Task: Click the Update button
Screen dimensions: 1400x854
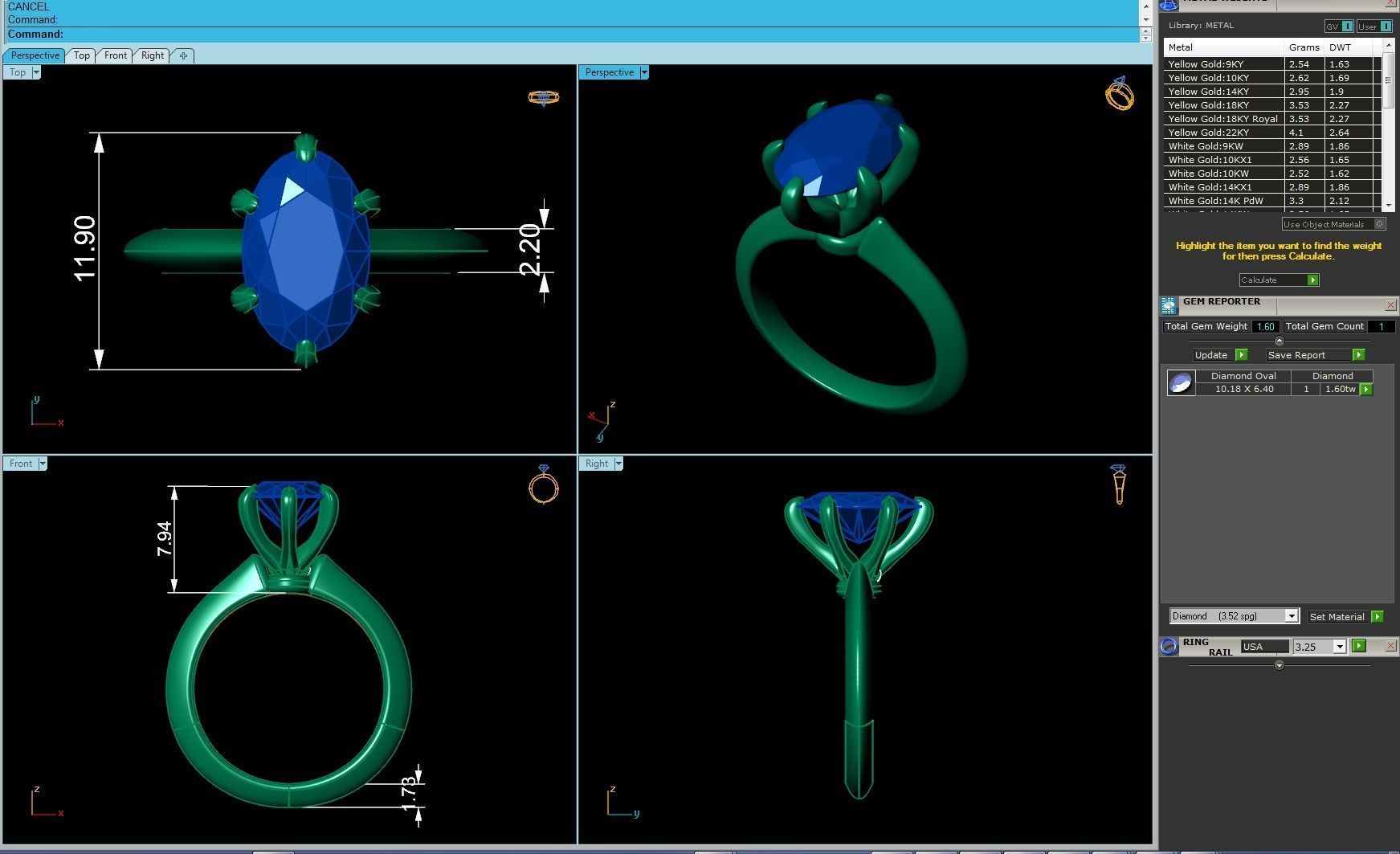Action: (1214, 354)
